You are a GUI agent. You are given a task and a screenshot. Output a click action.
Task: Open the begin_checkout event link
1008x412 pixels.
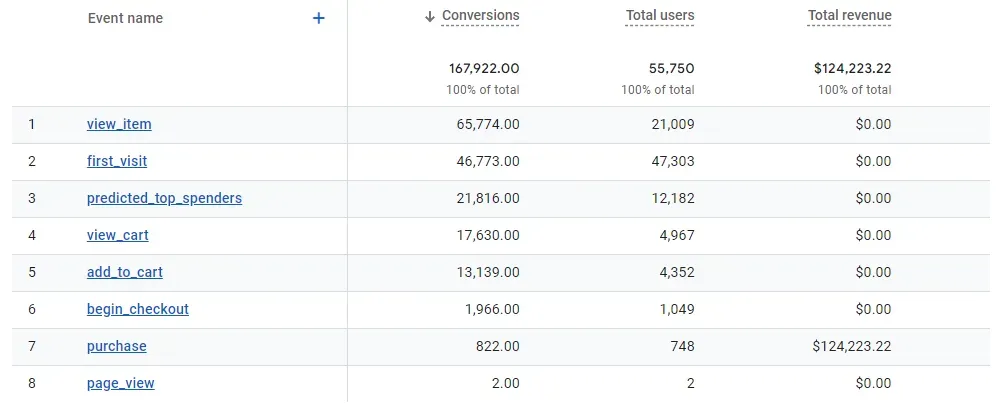pyautogui.click(x=138, y=309)
